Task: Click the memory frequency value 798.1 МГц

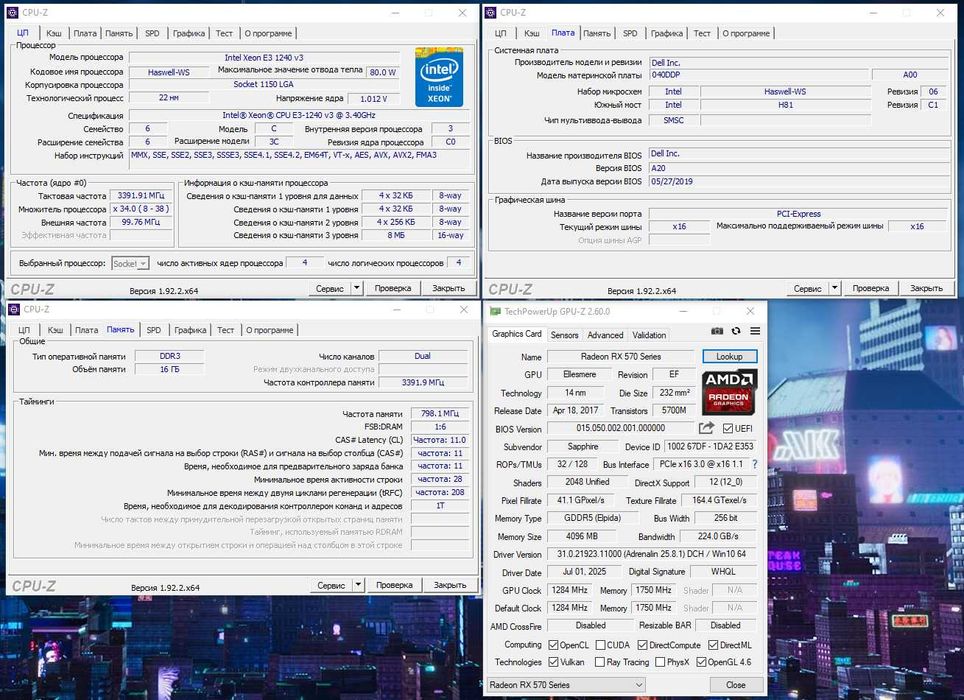Action: click(x=440, y=413)
